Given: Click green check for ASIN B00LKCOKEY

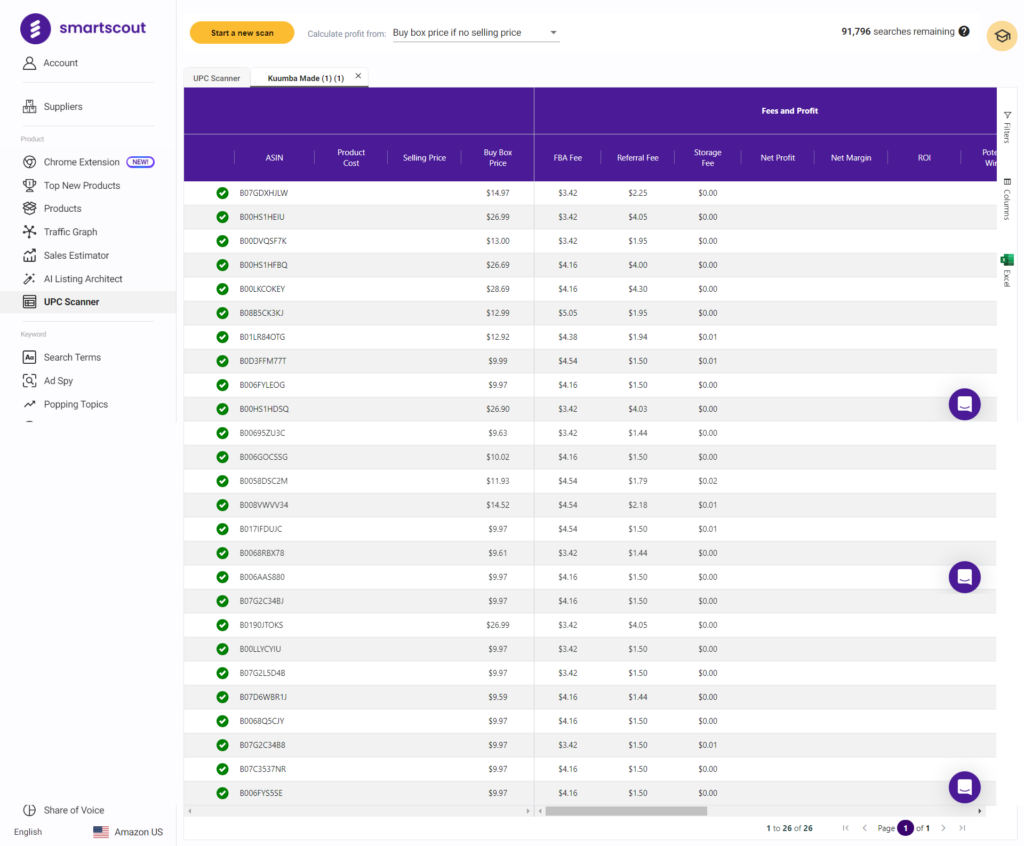Looking at the screenshot, I should pos(222,289).
